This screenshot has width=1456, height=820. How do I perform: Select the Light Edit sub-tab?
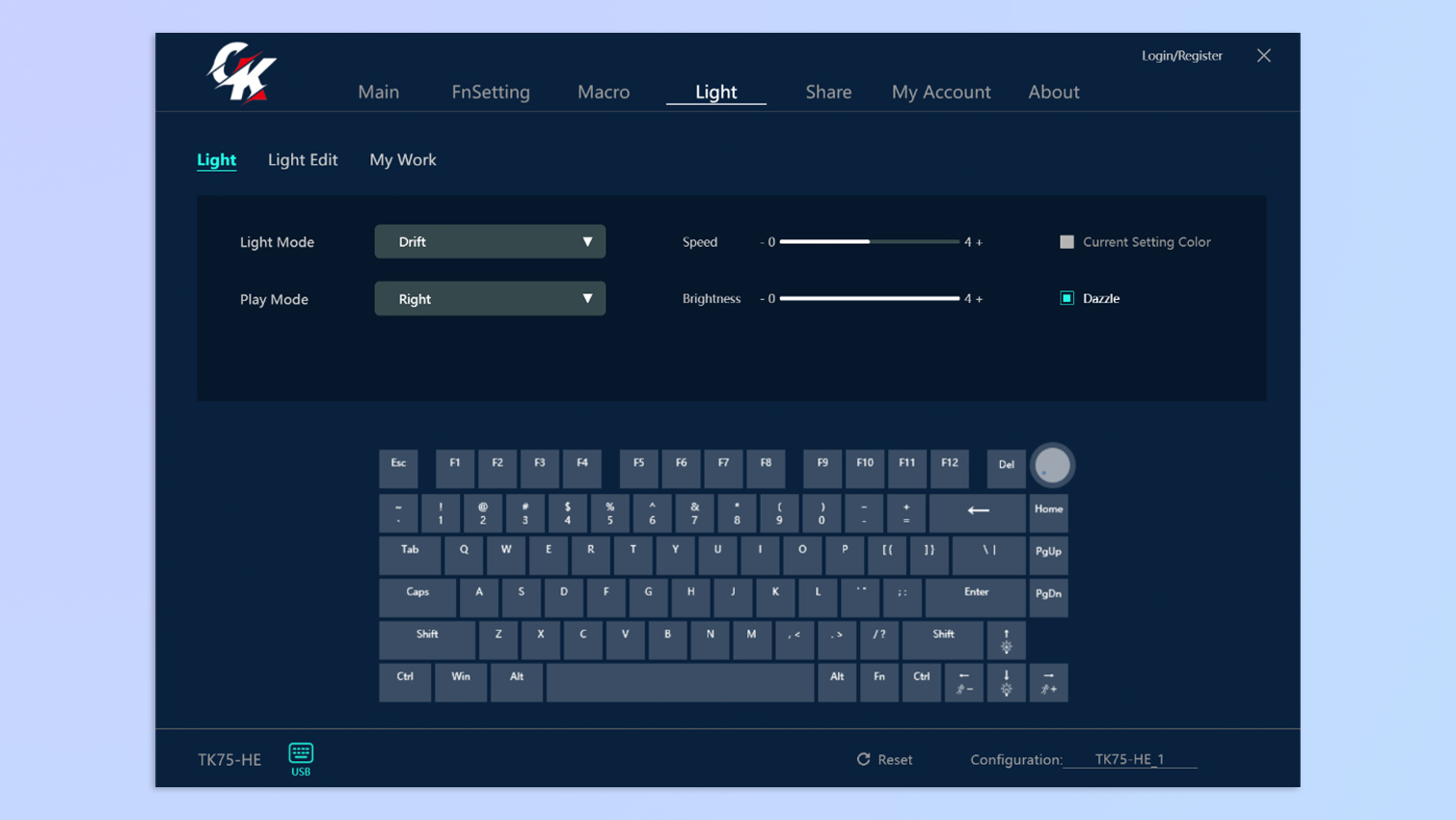(x=303, y=160)
